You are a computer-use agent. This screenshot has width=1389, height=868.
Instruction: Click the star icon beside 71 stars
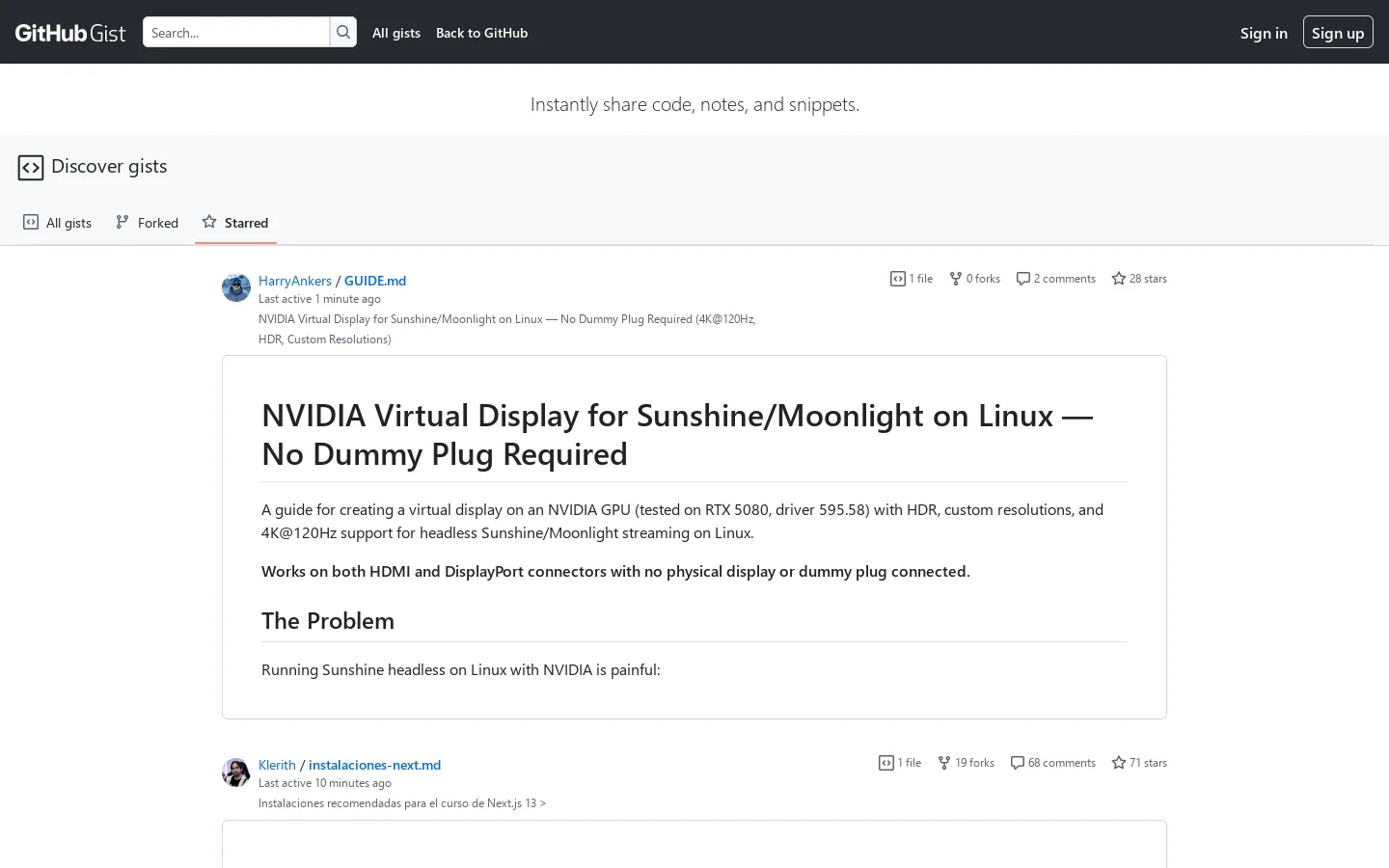1119,763
